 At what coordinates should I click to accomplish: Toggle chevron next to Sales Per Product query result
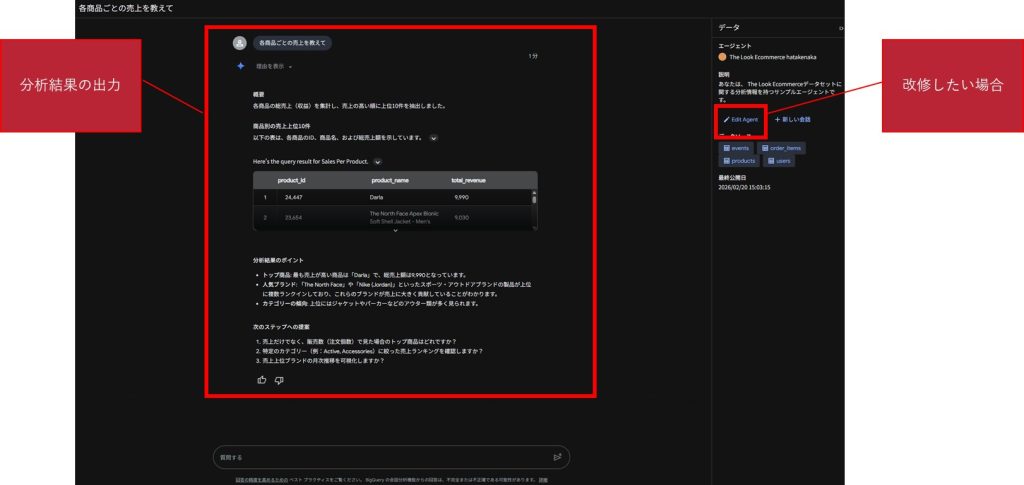click(x=377, y=161)
